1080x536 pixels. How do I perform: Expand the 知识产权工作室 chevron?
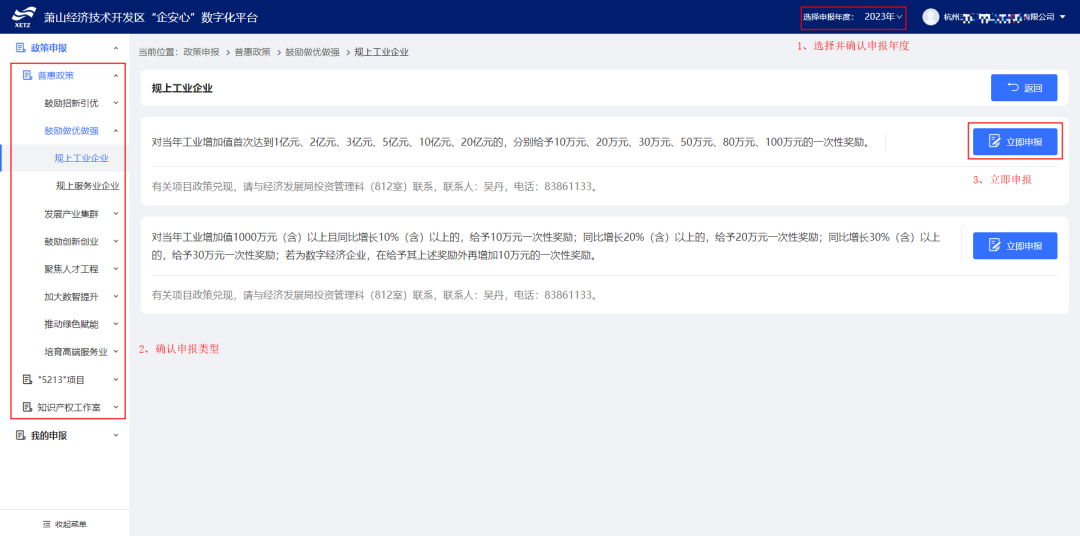point(116,407)
